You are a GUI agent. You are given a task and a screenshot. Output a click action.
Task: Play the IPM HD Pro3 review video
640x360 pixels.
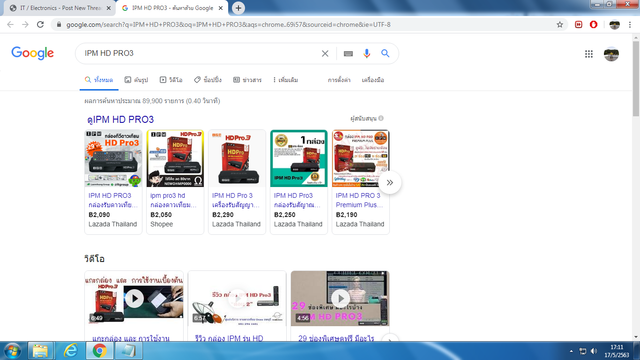point(237,299)
